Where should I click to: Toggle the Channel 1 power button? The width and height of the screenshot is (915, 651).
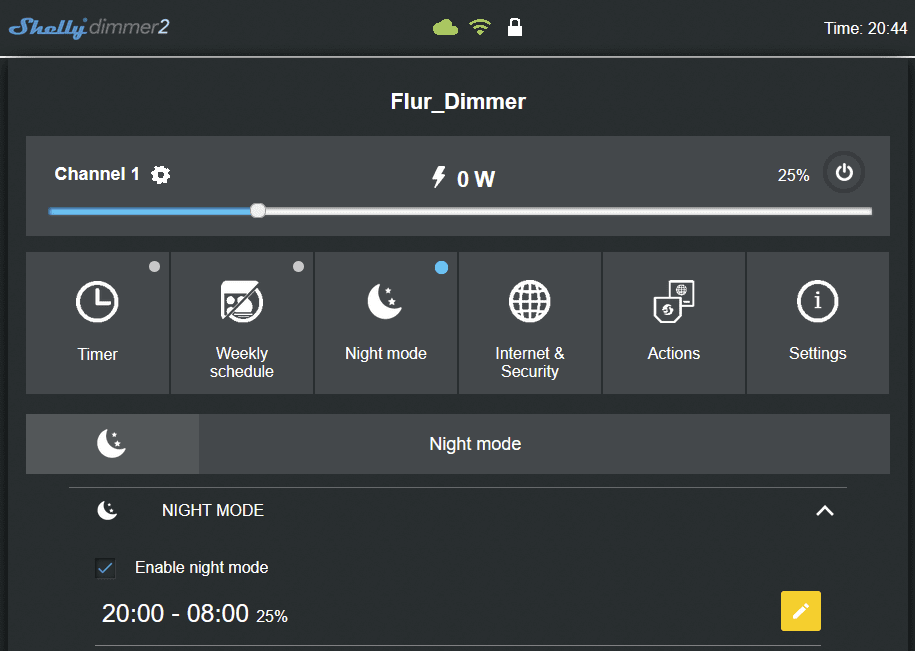[844, 173]
